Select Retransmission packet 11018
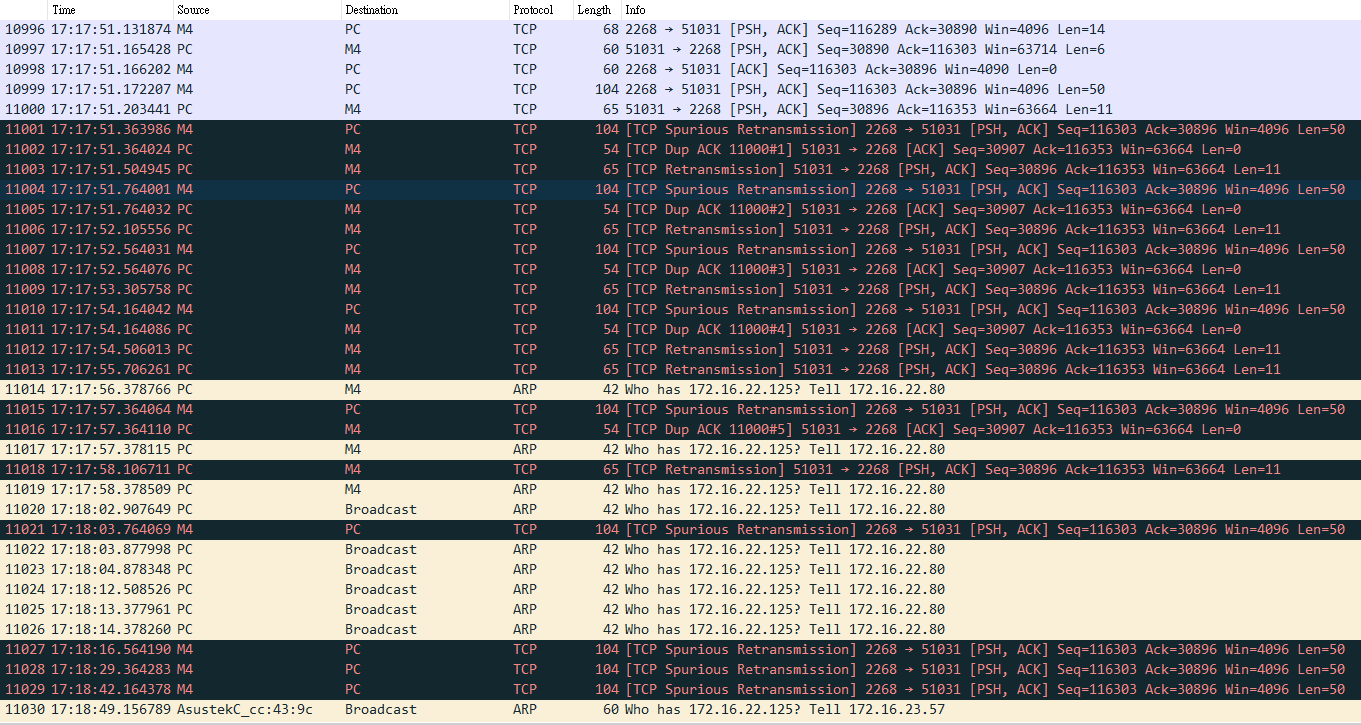Image resolution: width=1361 pixels, height=725 pixels. [x=680, y=470]
